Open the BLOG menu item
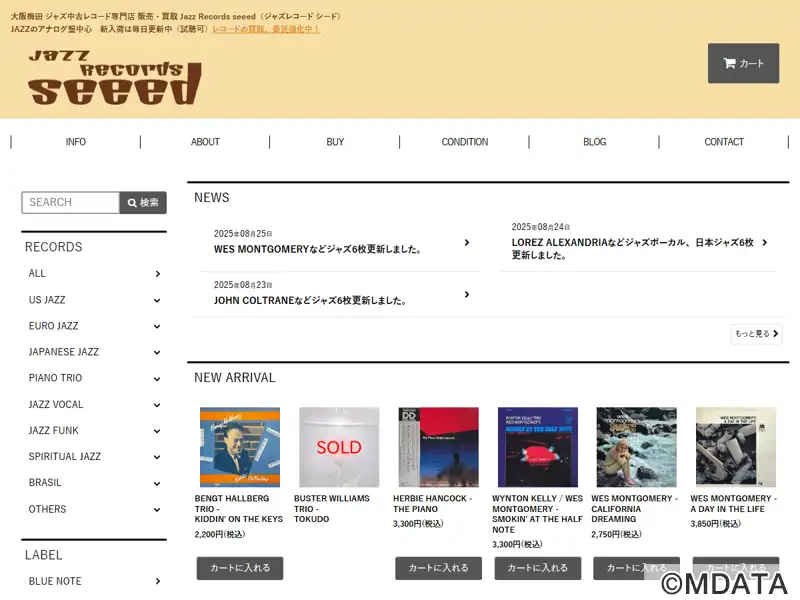The height and width of the screenshot is (600, 800). [x=594, y=142]
